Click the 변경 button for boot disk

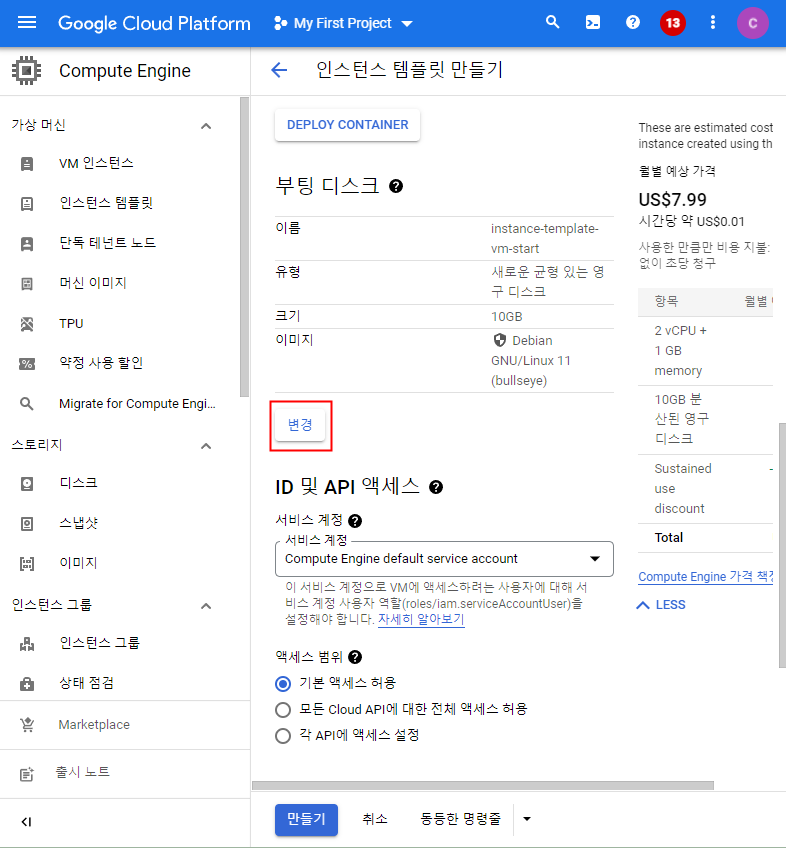click(300, 425)
